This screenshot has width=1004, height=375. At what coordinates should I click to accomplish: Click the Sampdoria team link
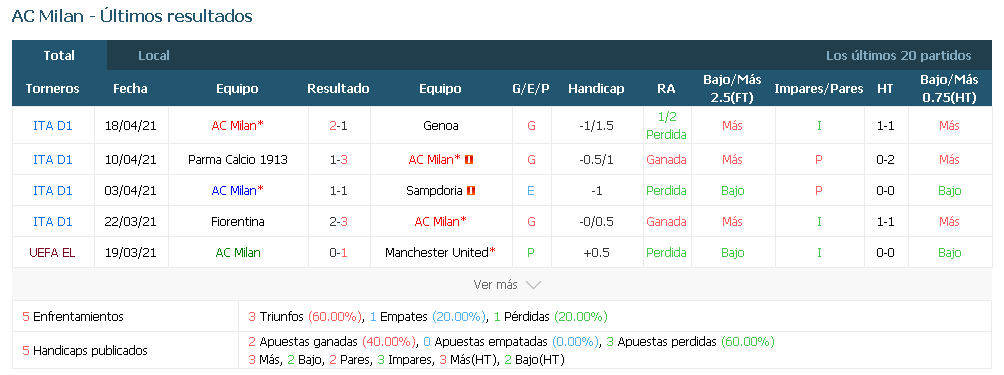pos(435,191)
